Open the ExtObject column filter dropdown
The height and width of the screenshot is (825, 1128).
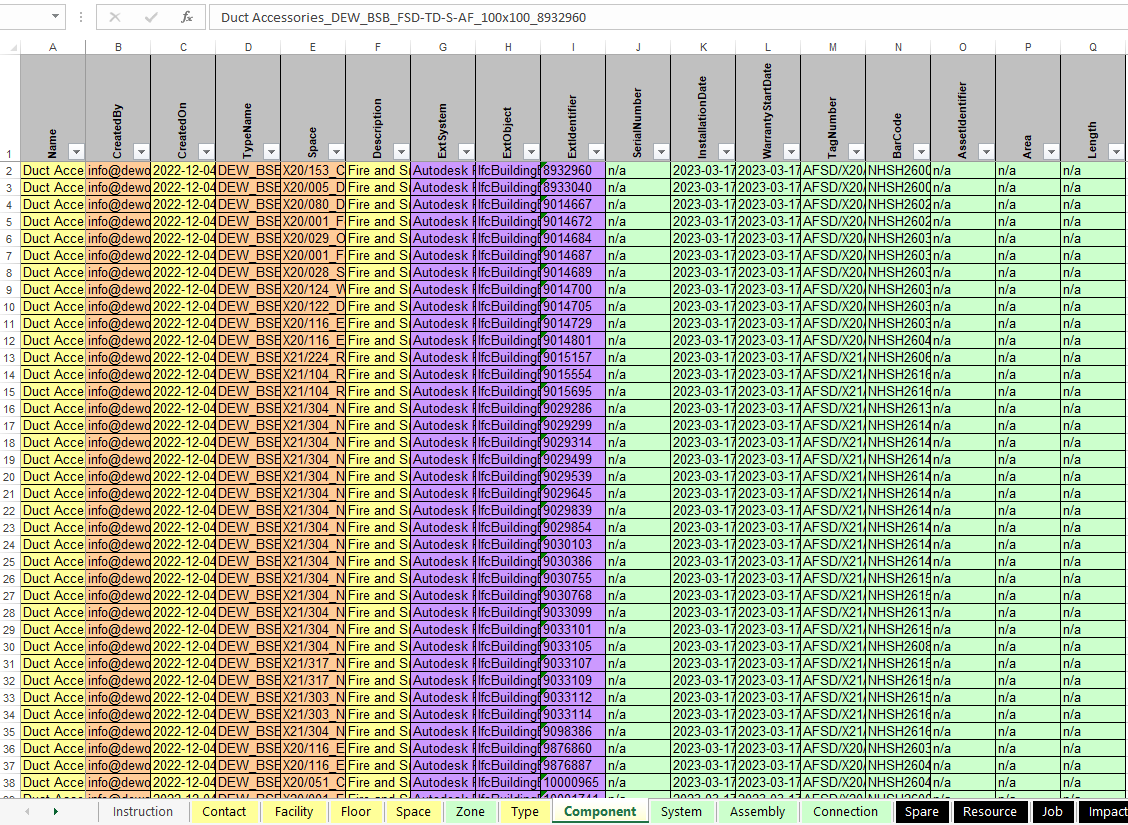pos(531,152)
